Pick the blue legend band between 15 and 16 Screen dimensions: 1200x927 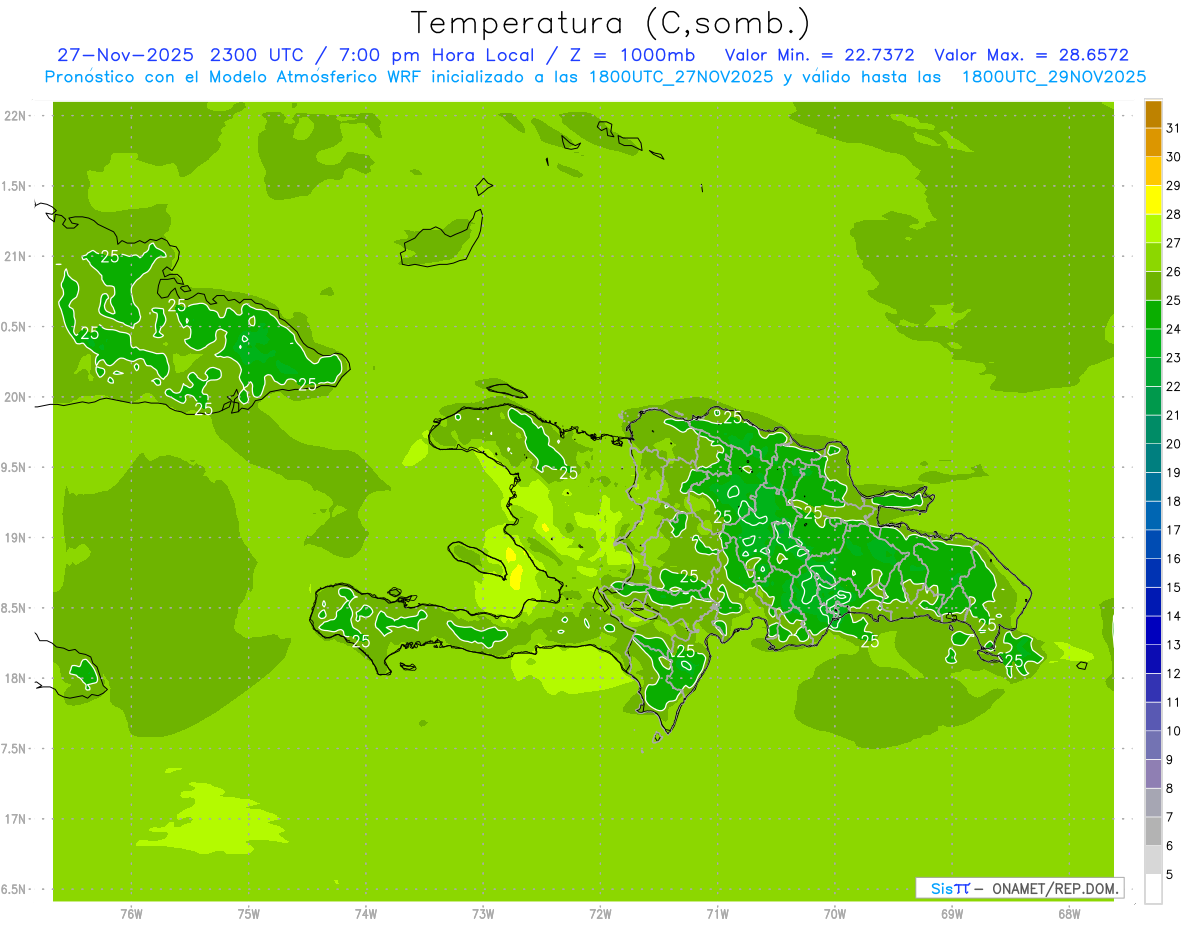[1153, 573]
